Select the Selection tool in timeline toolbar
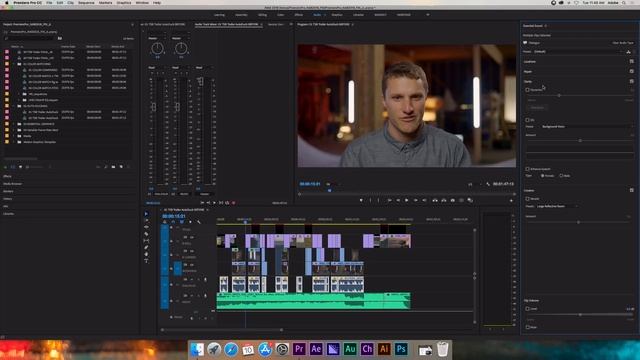This screenshot has width=640, height=360. coord(146,213)
